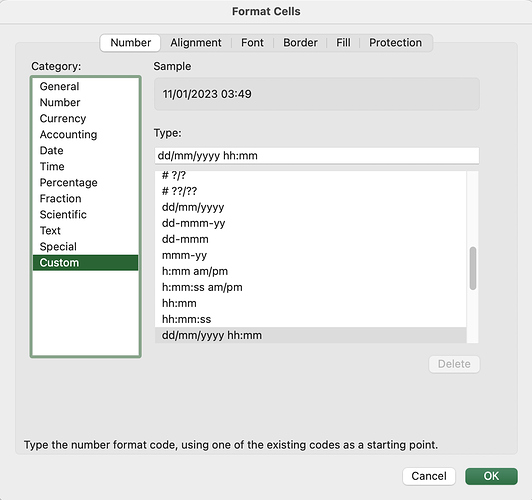Image resolution: width=532 pixels, height=500 pixels.
Task: Click the format list scrollbar thumb
Action: coord(473,268)
